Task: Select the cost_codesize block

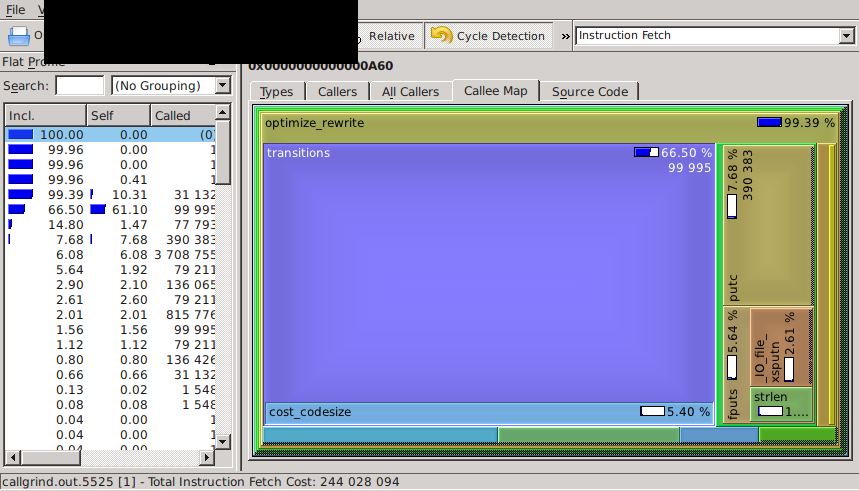Action: coord(489,412)
